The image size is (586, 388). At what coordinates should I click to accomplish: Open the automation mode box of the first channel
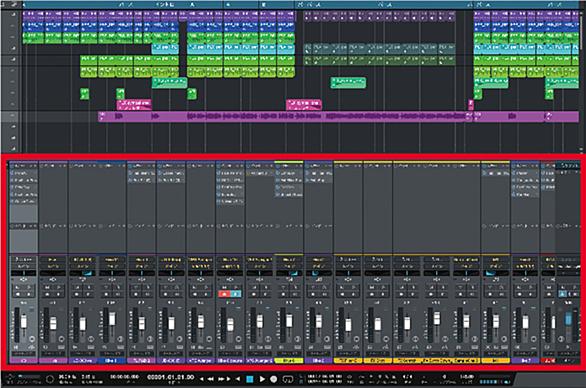pyautogui.click(x=24, y=353)
